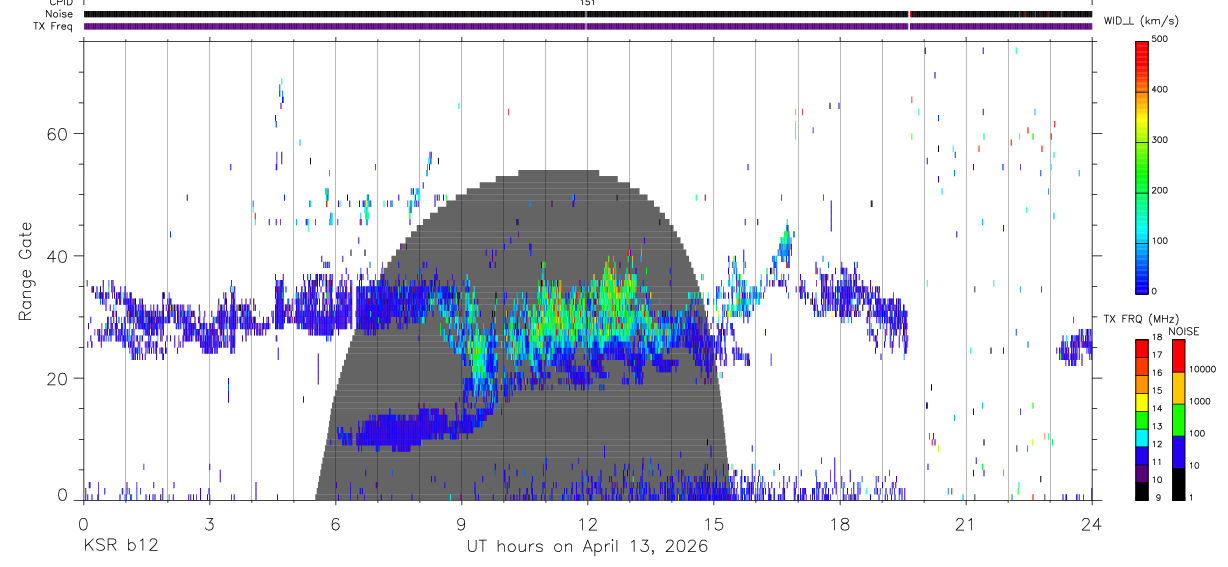Click the TX frequency color bar
This screenshot has height=567, width=1228.
(x=1142, y=419)
